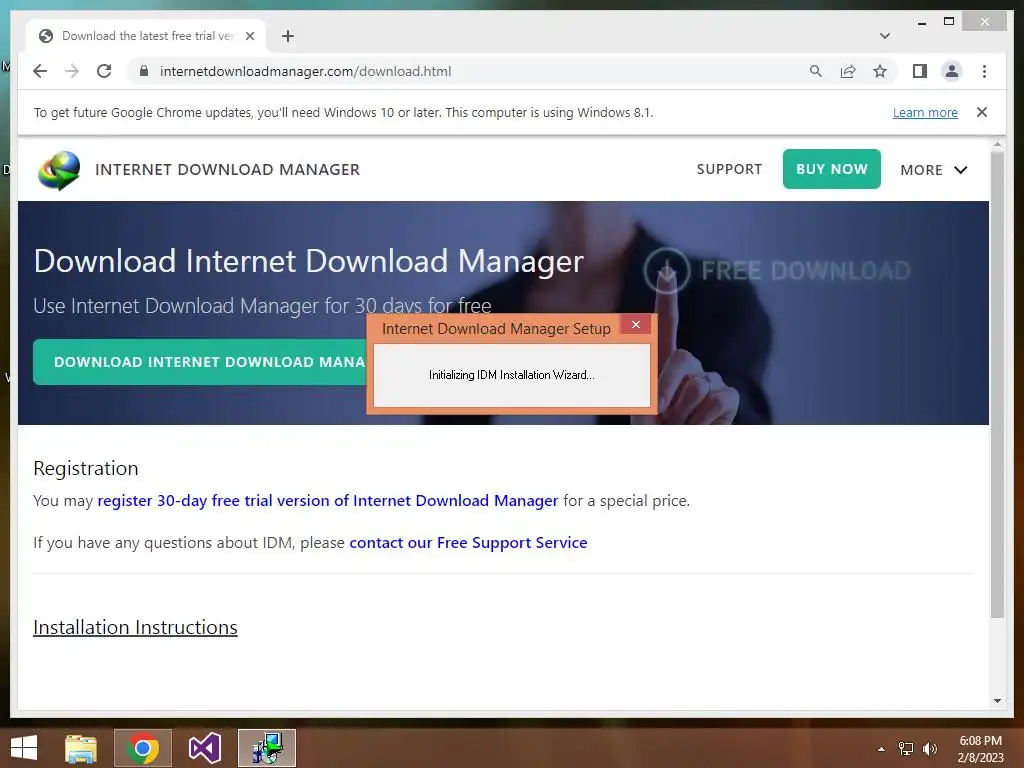
Task: Open contact our Free Support Service link
Action: [x=468, y=543]
